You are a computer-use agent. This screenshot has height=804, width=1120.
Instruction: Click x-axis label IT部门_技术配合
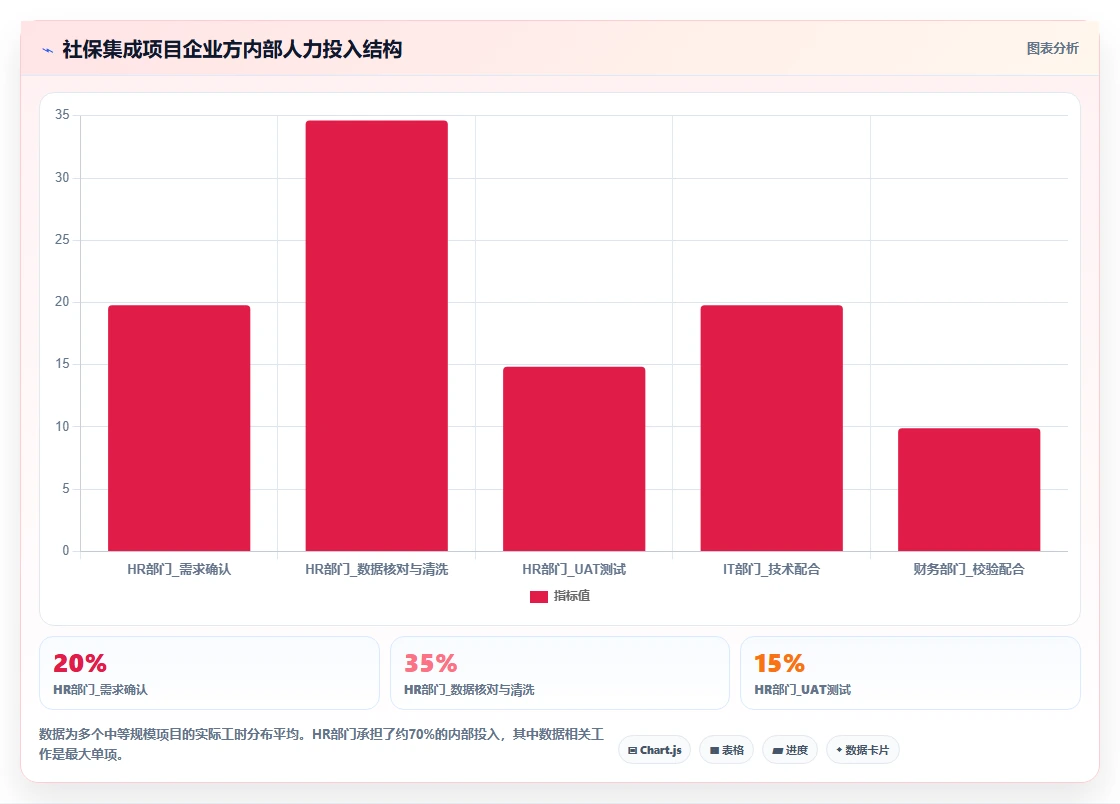click(x=771, y=569)
